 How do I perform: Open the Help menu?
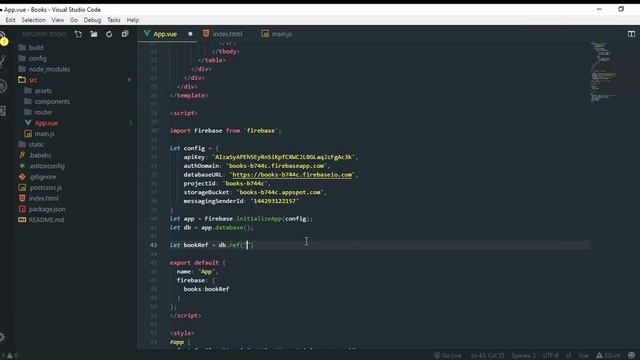click(133, 20)
